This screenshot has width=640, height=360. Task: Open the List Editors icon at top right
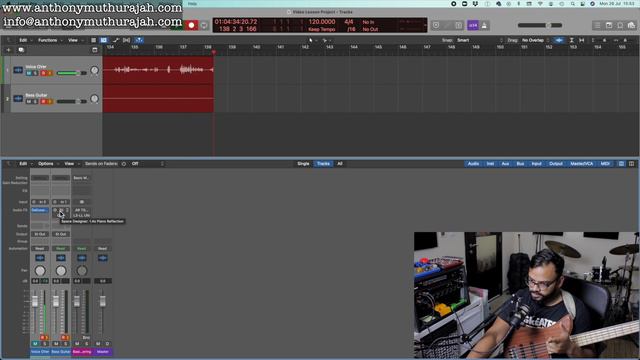tap(597, 25)
